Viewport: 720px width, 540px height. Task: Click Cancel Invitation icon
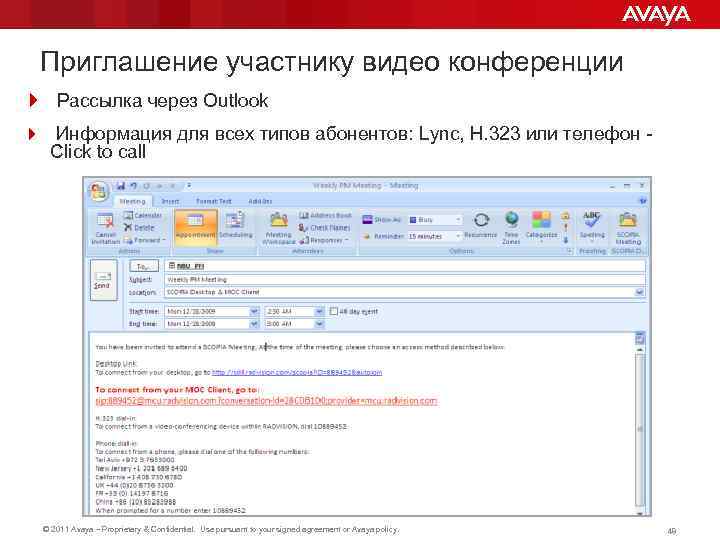pos(105,228)
